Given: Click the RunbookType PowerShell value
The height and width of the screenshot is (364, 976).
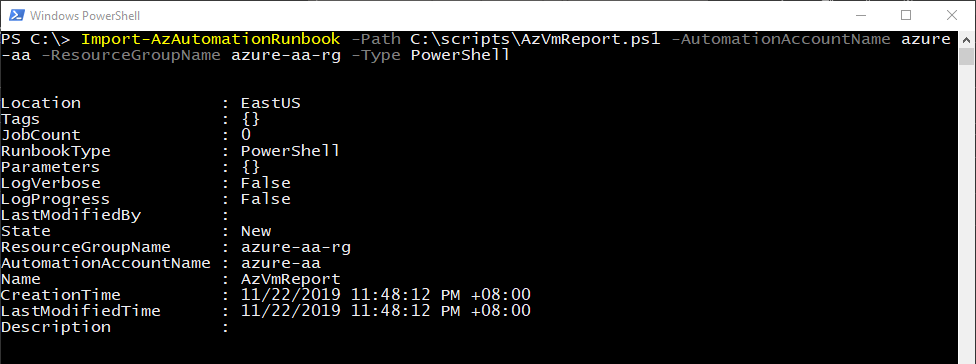Looking at the screenshot, I should click(290, 151).
